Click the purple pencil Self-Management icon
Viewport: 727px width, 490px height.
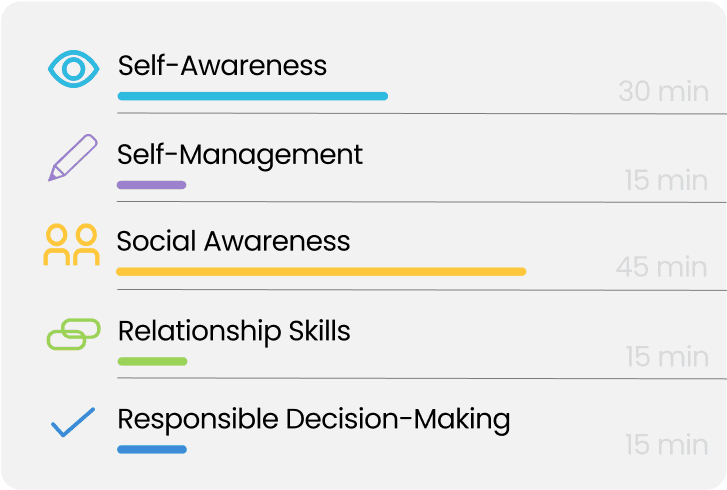coord(73,157)
